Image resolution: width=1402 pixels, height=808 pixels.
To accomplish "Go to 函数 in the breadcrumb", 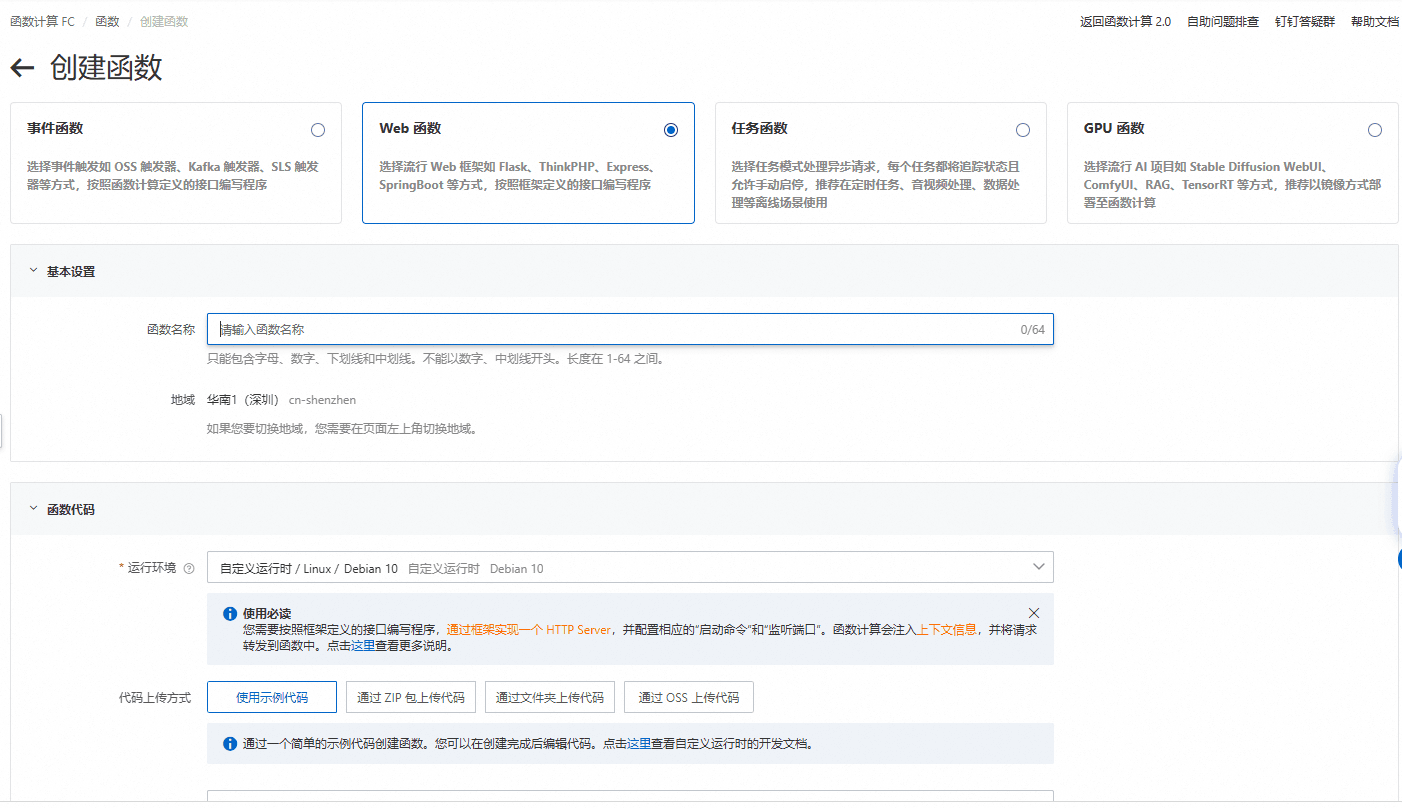I will click(x=107, y=22).
